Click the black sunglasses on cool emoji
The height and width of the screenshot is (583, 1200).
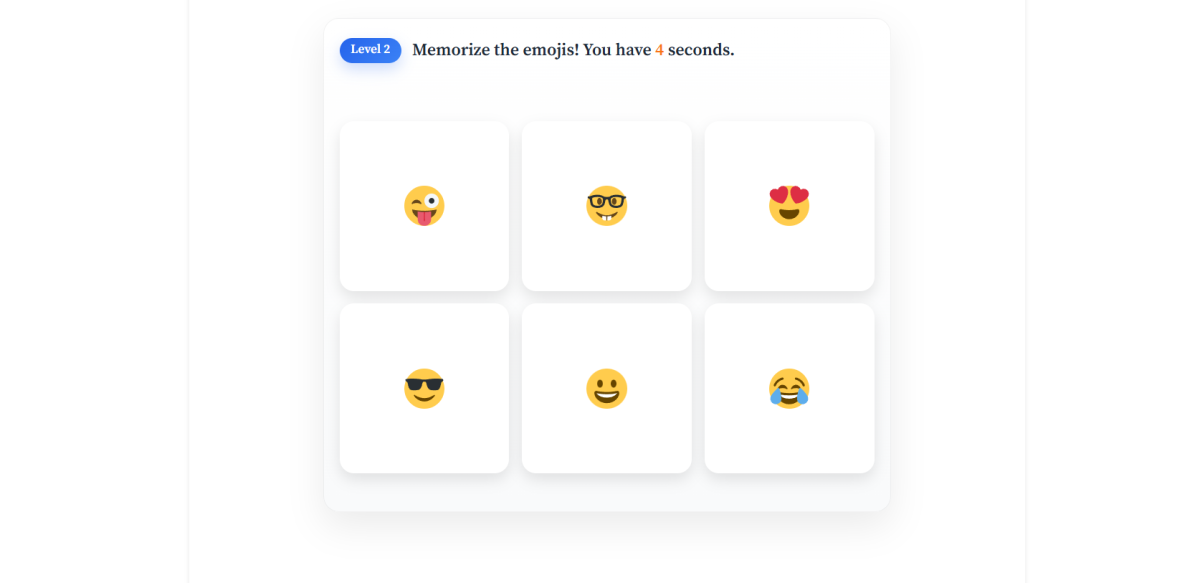click(424, 383)
